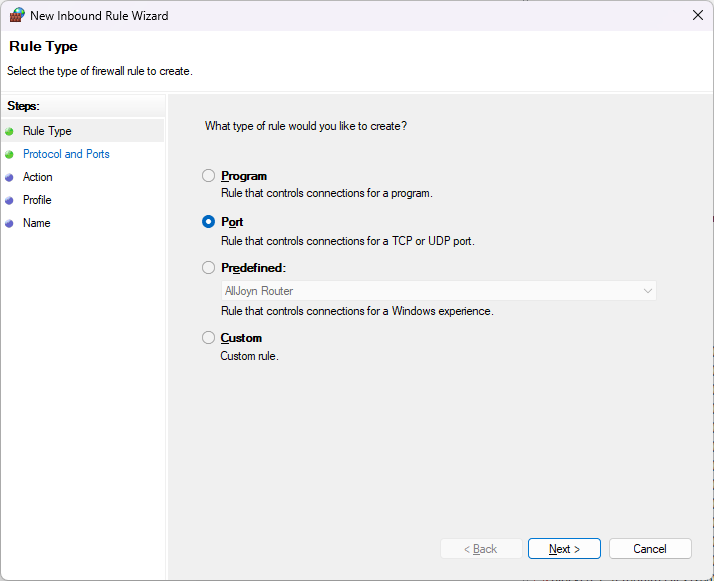Click green bullet beside Rule Type step
Image resolution: width=714 pixels, height=581 pixels.
pos(10,131)
